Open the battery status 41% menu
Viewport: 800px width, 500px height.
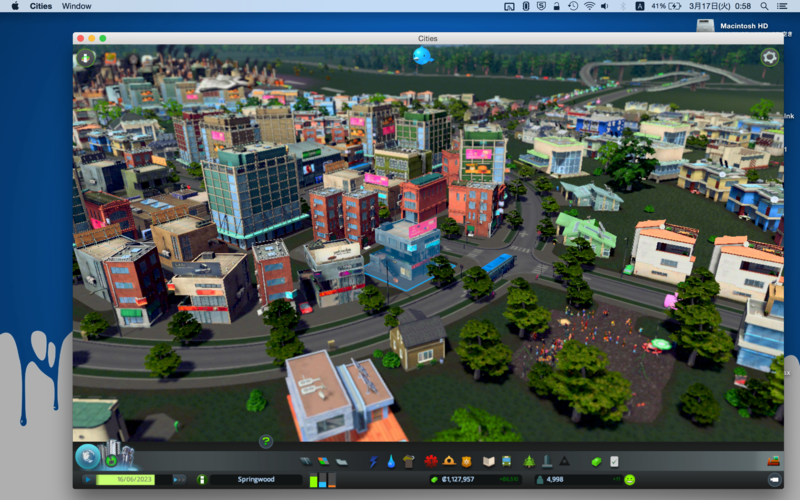pos(665,6)
